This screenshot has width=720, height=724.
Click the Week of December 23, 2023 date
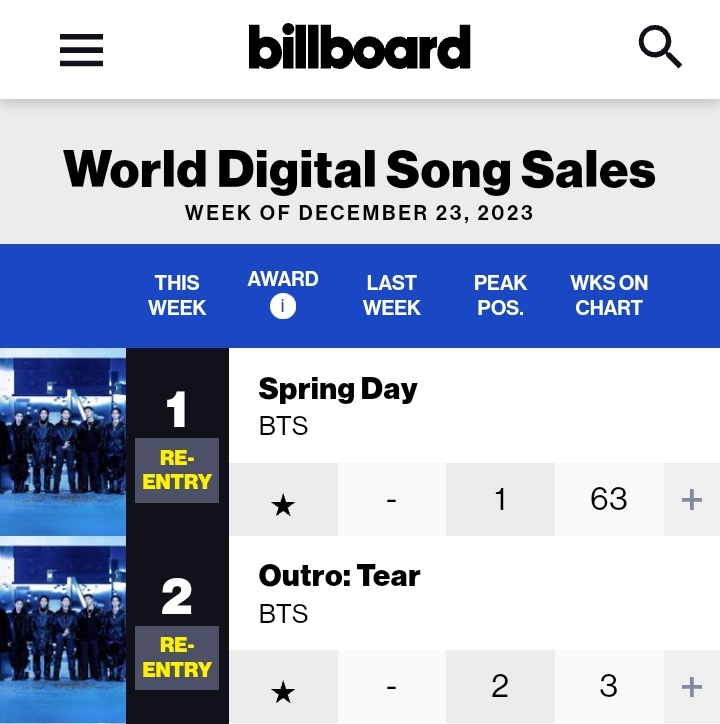(359, 213)
